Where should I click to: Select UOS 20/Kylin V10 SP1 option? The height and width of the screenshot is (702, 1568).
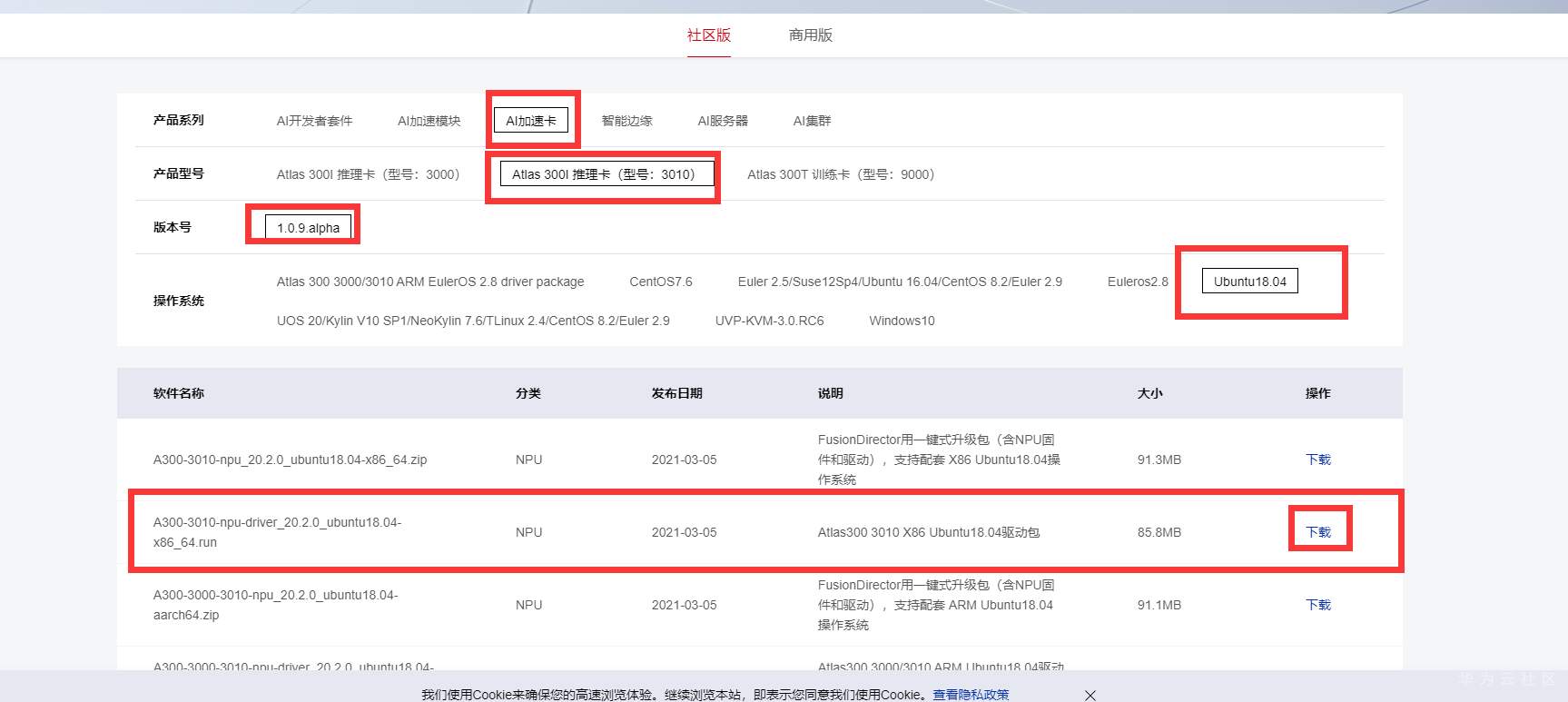pyautogui.click(x=473, y=321)
